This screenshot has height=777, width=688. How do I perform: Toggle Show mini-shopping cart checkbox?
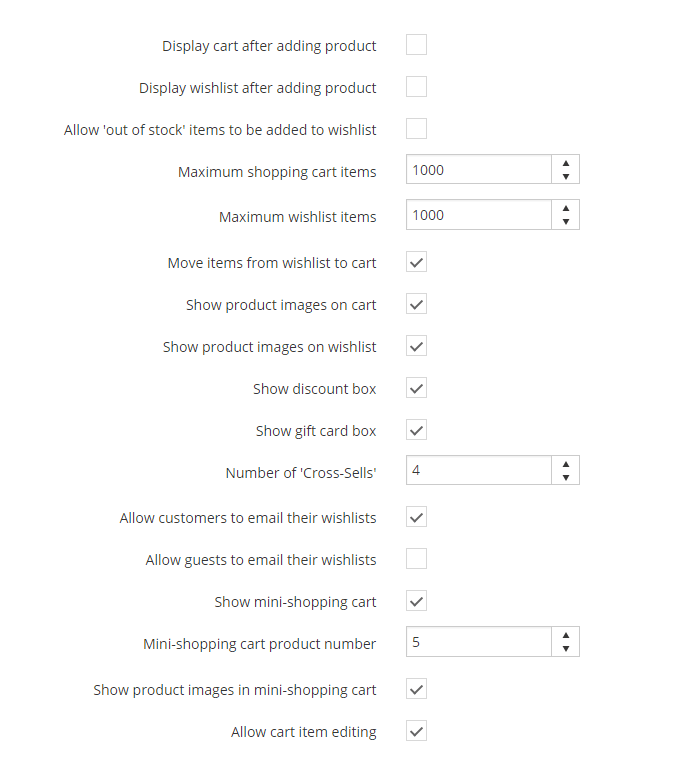[416, 601]
